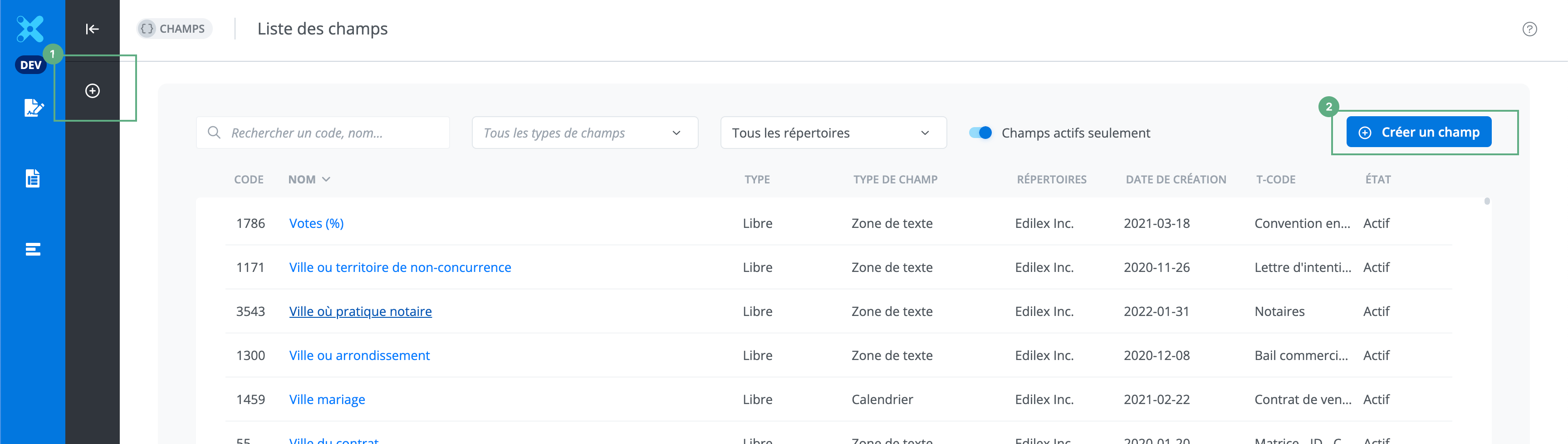The image size is (1568, 444).
Task: Open the Tous les types de champs dropdown
Action: 584,133
